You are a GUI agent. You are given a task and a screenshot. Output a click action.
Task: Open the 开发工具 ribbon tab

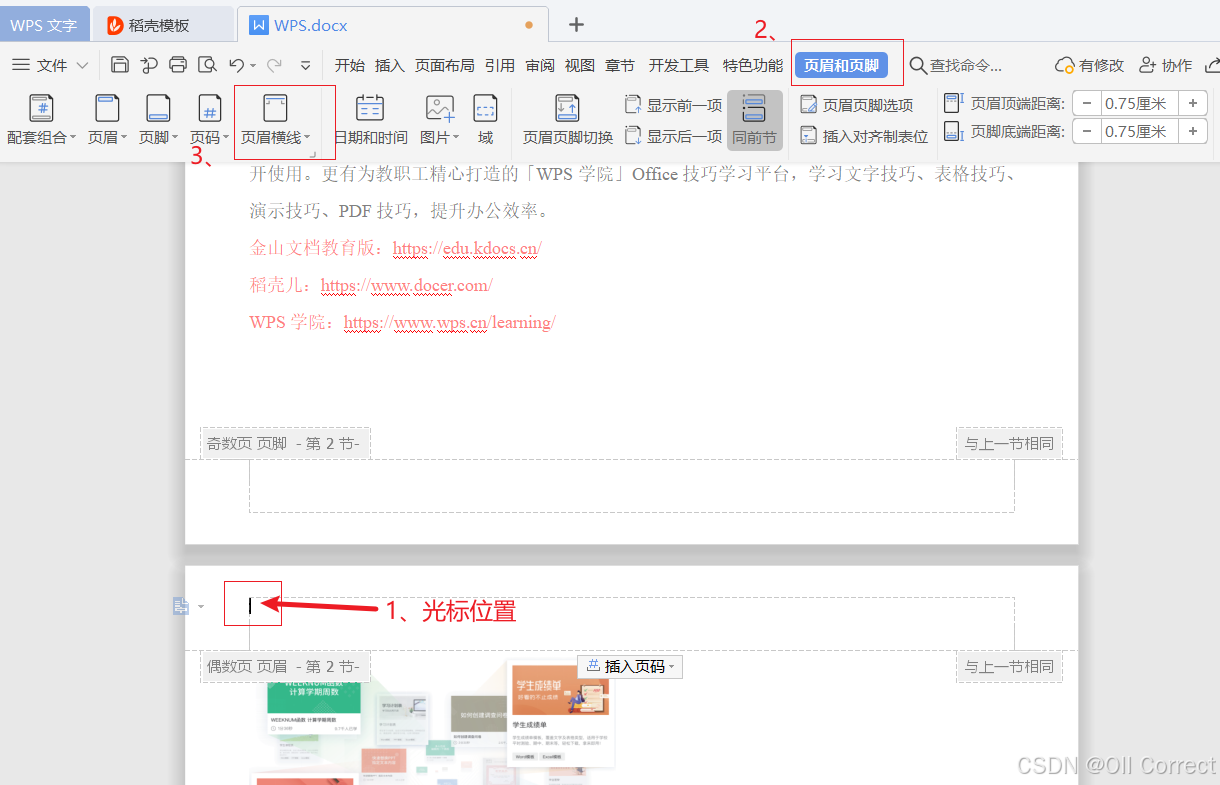pyautogui.click(x=679, y=65)
